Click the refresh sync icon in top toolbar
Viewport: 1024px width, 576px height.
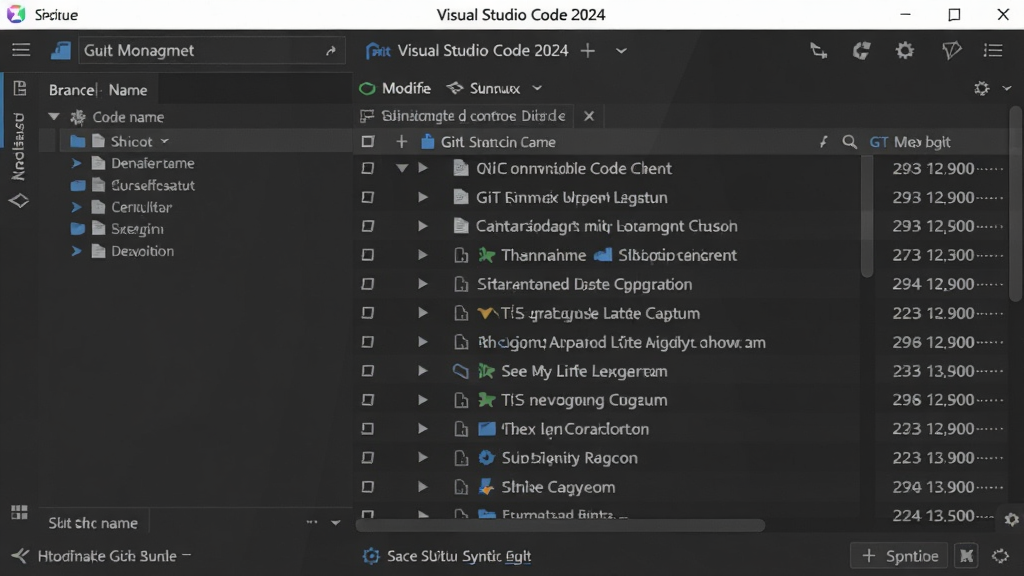(861, 50)
